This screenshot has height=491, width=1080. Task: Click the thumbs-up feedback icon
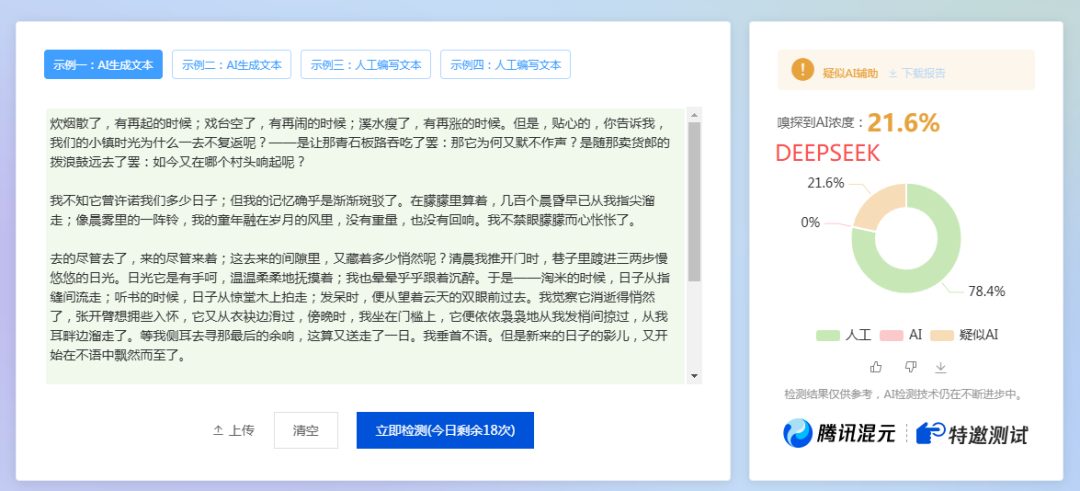875,367
